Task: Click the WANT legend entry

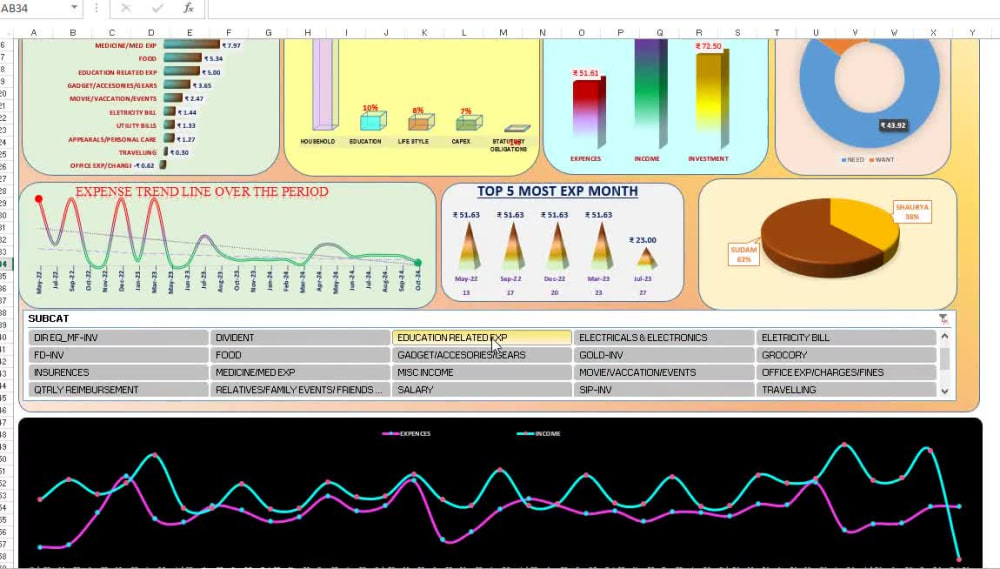Action: [881, 159]
